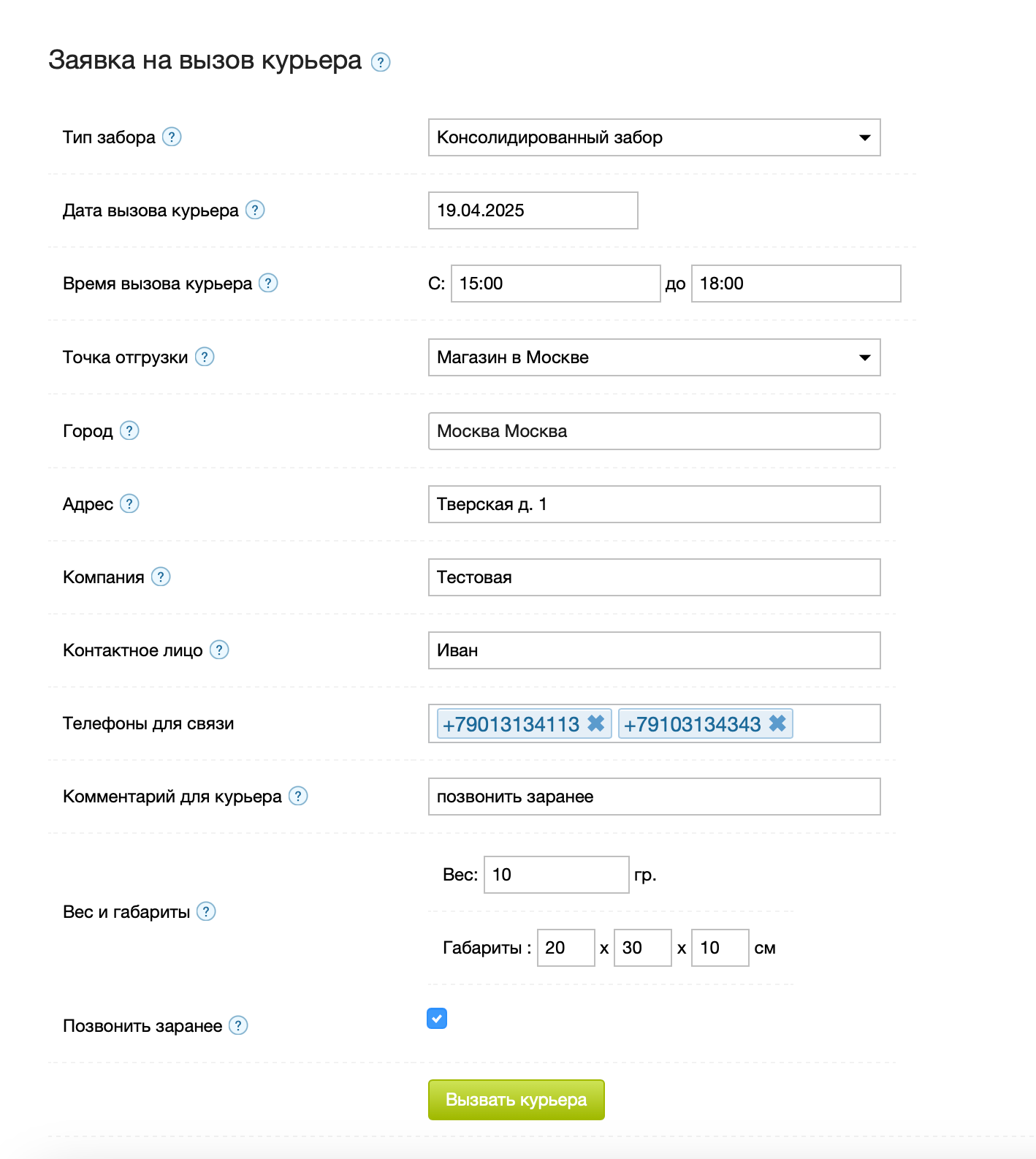This screenshot has height=1159, width=1036.
Task: Select the courier comment text field
Action: tap(654, 797)
